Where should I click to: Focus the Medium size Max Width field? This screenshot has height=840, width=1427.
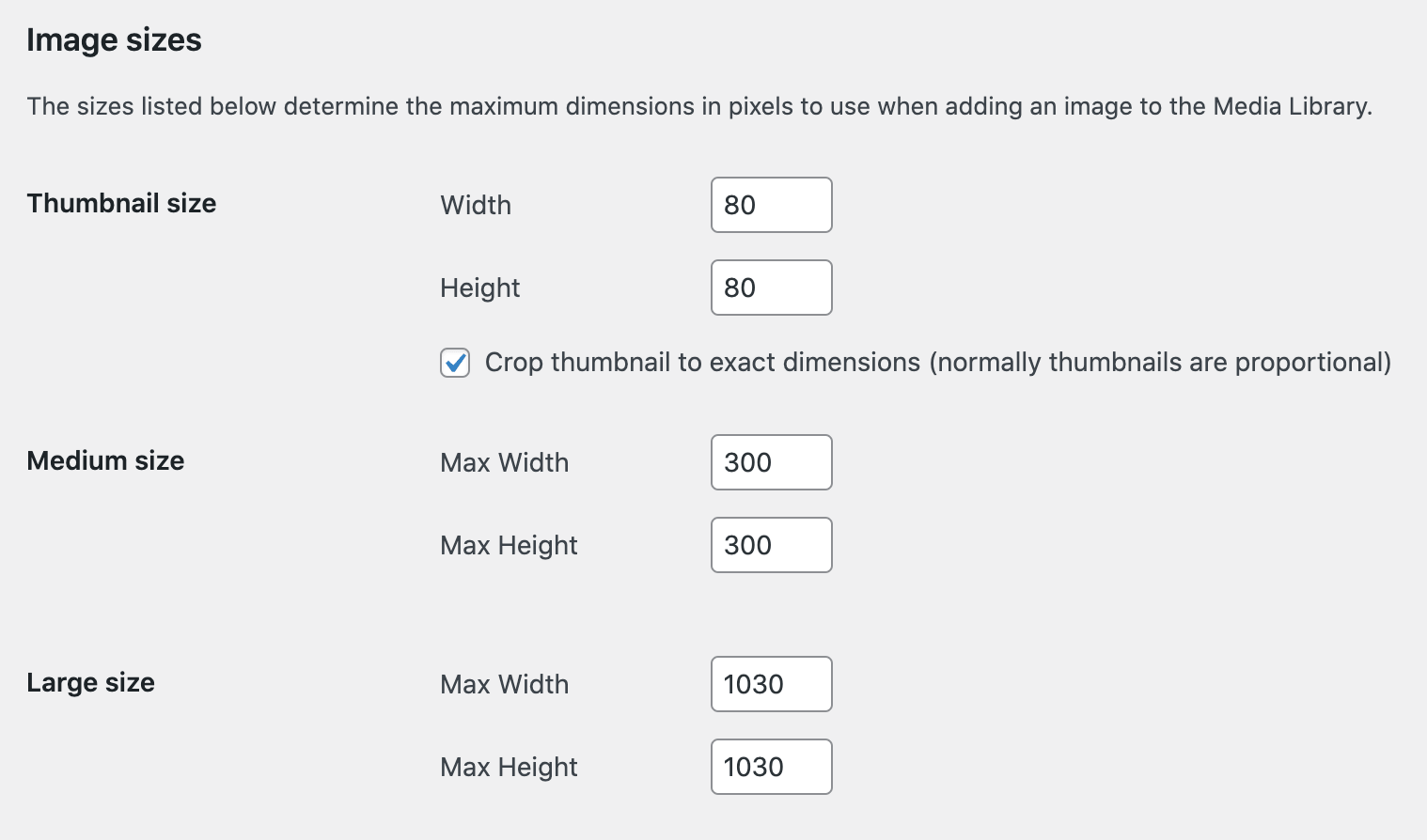(771, 462)
